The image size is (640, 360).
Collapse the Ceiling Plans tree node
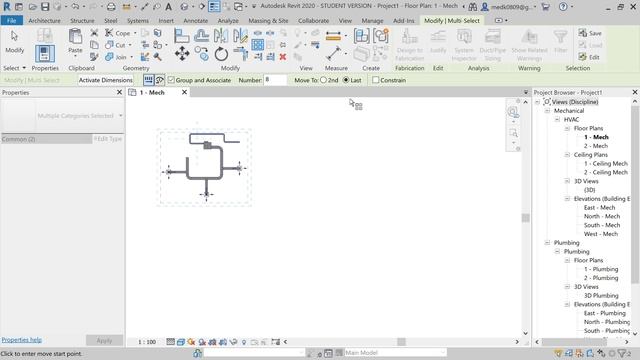[x=567, y=155]
